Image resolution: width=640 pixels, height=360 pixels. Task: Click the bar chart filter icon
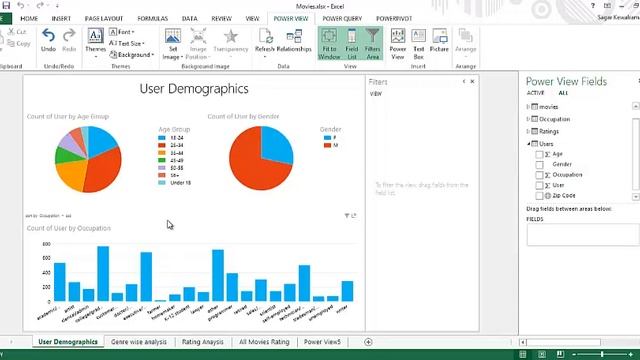tap(347, 216)
